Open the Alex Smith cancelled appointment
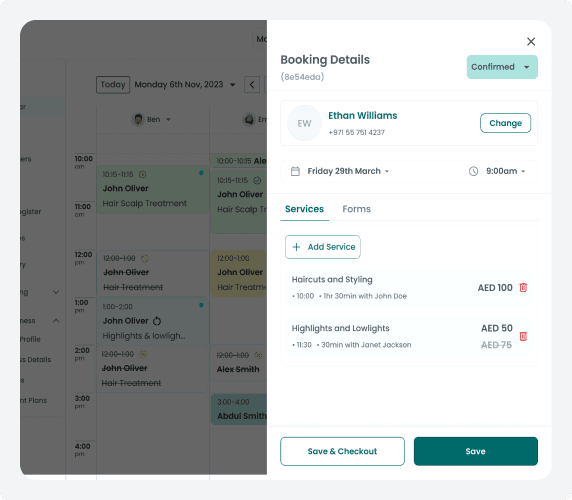 click(239, 363)
